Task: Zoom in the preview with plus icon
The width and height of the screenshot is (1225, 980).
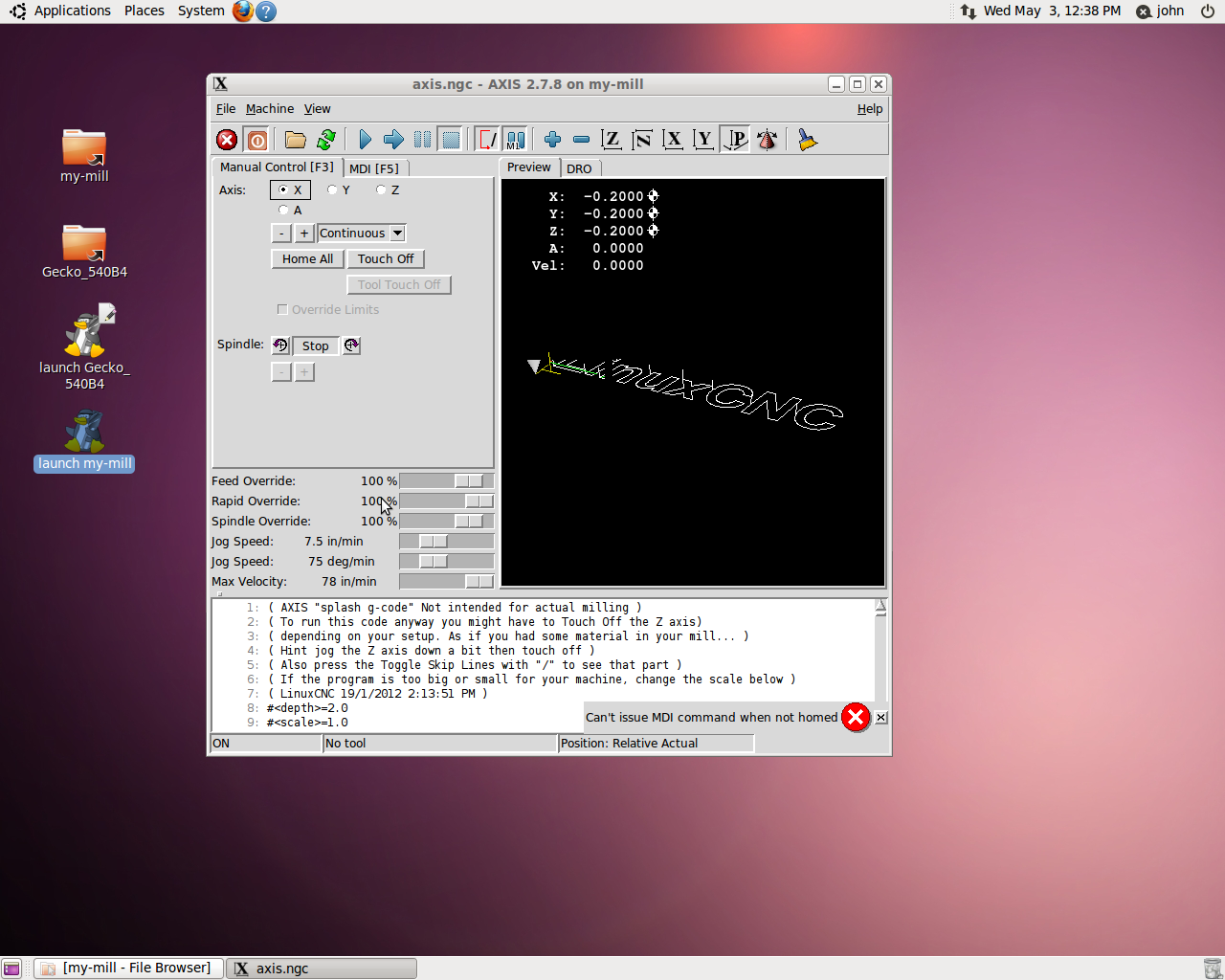Action: (x=552, y=140)
